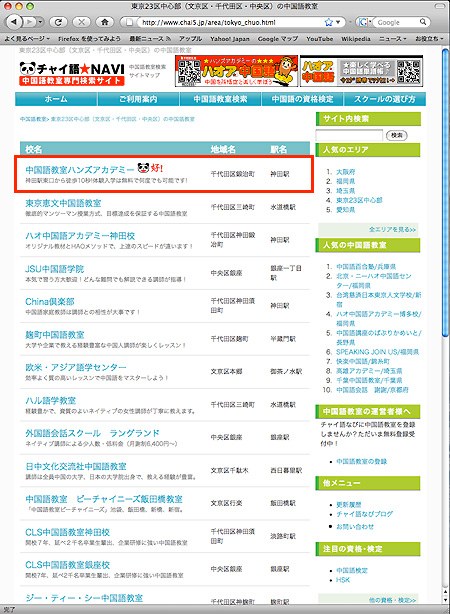
Task: Open 中国語教室の登録 link
Action: pyautogui.click(x=361, y=461)
